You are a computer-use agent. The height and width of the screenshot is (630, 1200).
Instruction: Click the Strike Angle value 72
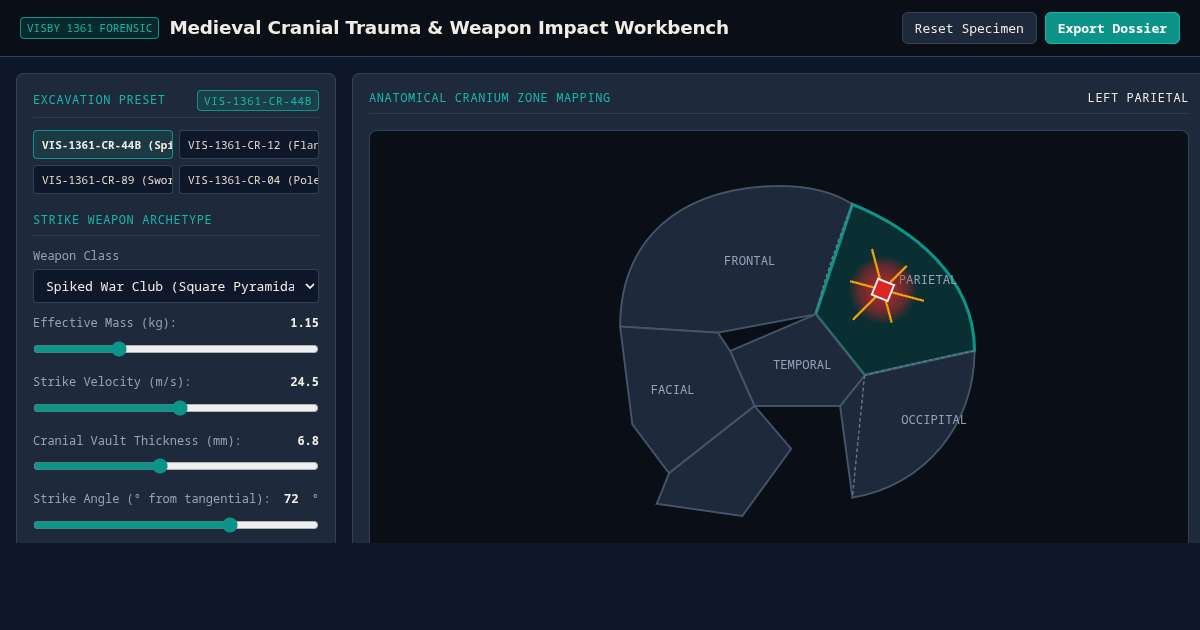click(291, 499)
